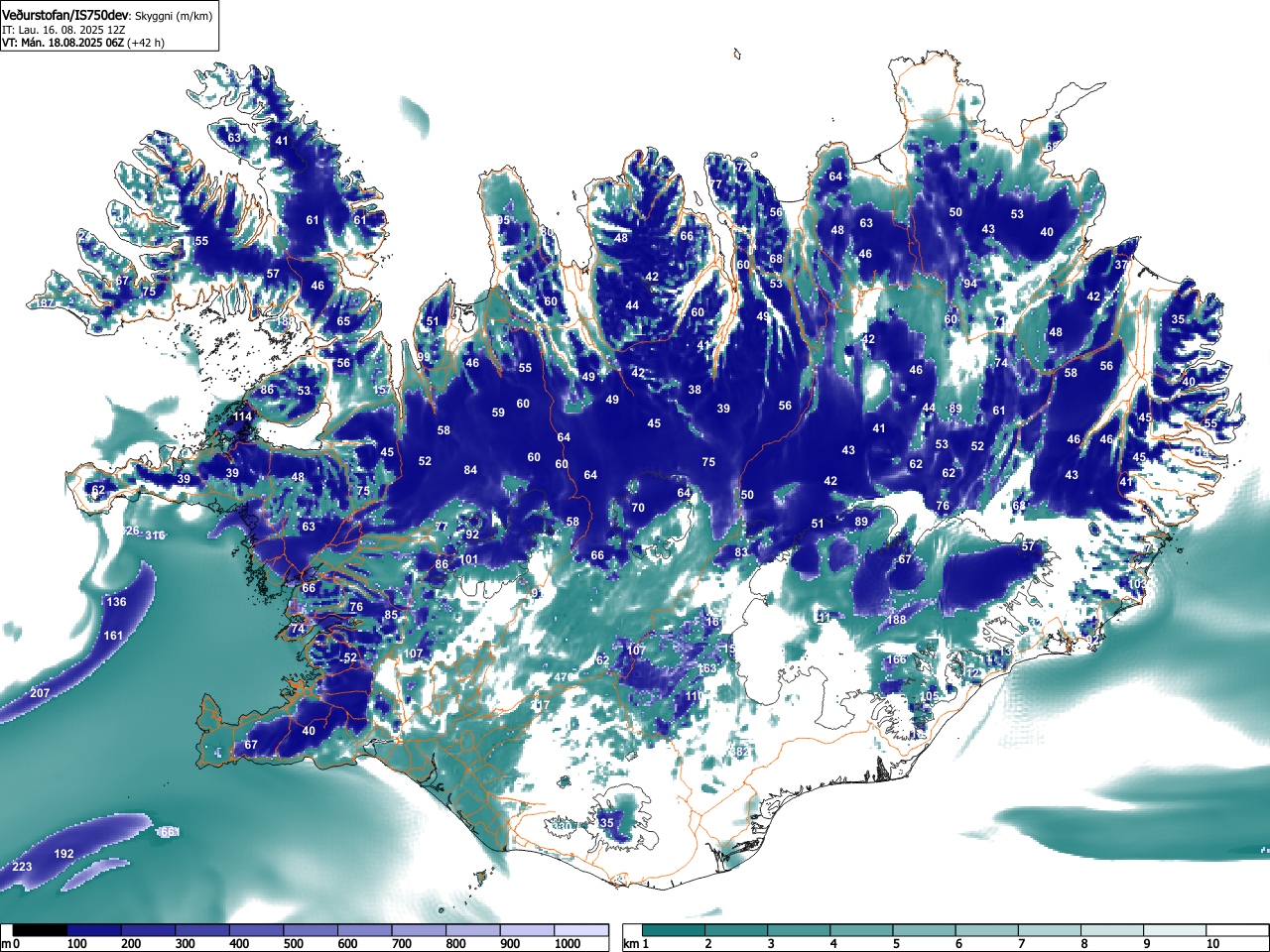Select the dark blue 100–200 m legend swatch

(x=94, y=930)
